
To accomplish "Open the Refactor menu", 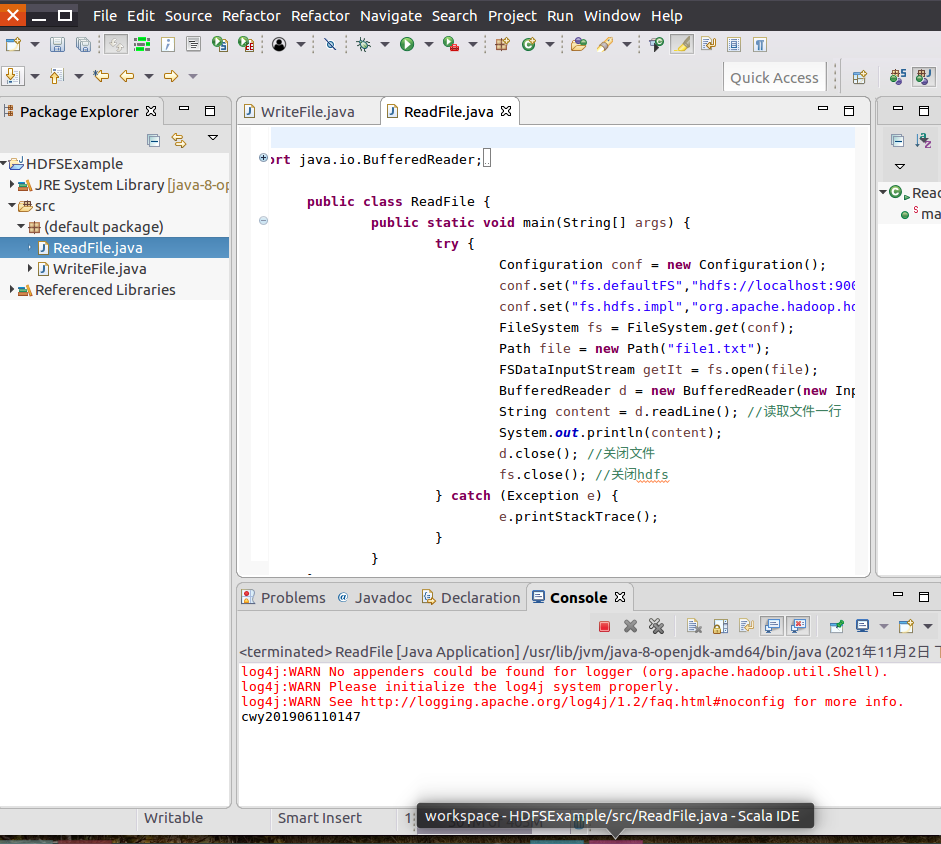I will pyautogui.click(x=252, y=15).
